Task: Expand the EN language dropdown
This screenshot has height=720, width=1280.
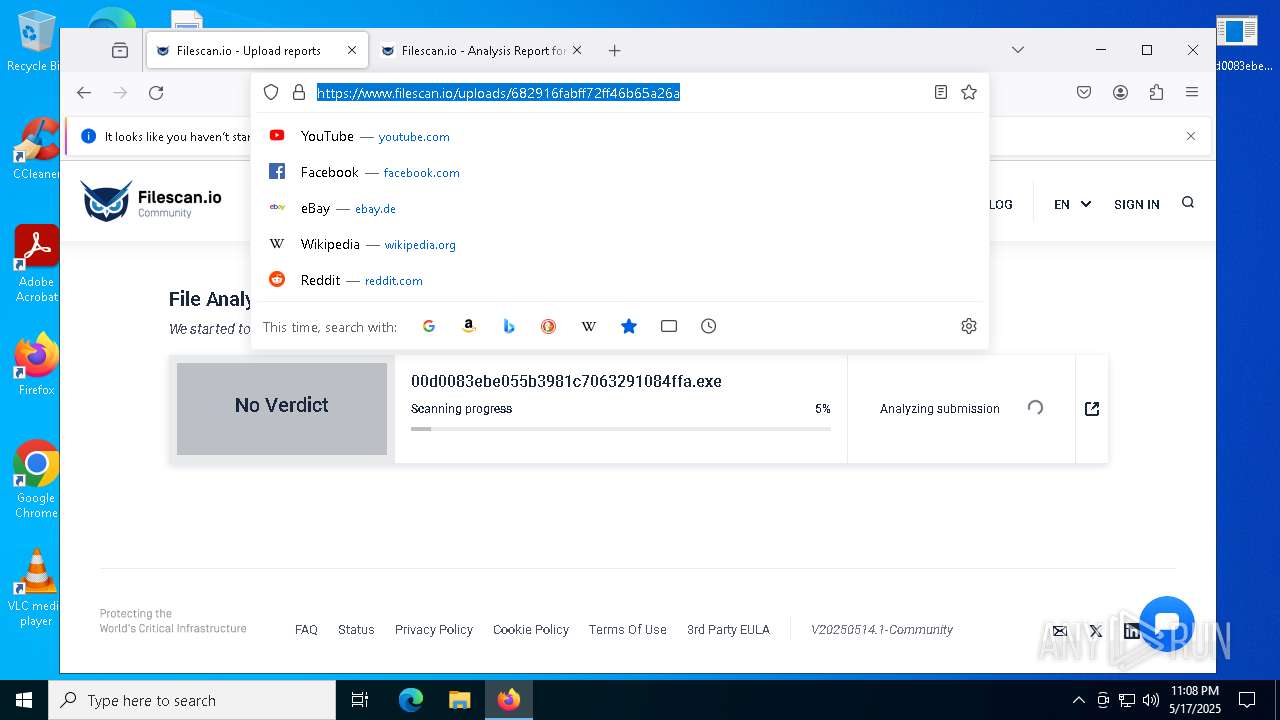Action: pyautogui.click(x=1072, y=204)
